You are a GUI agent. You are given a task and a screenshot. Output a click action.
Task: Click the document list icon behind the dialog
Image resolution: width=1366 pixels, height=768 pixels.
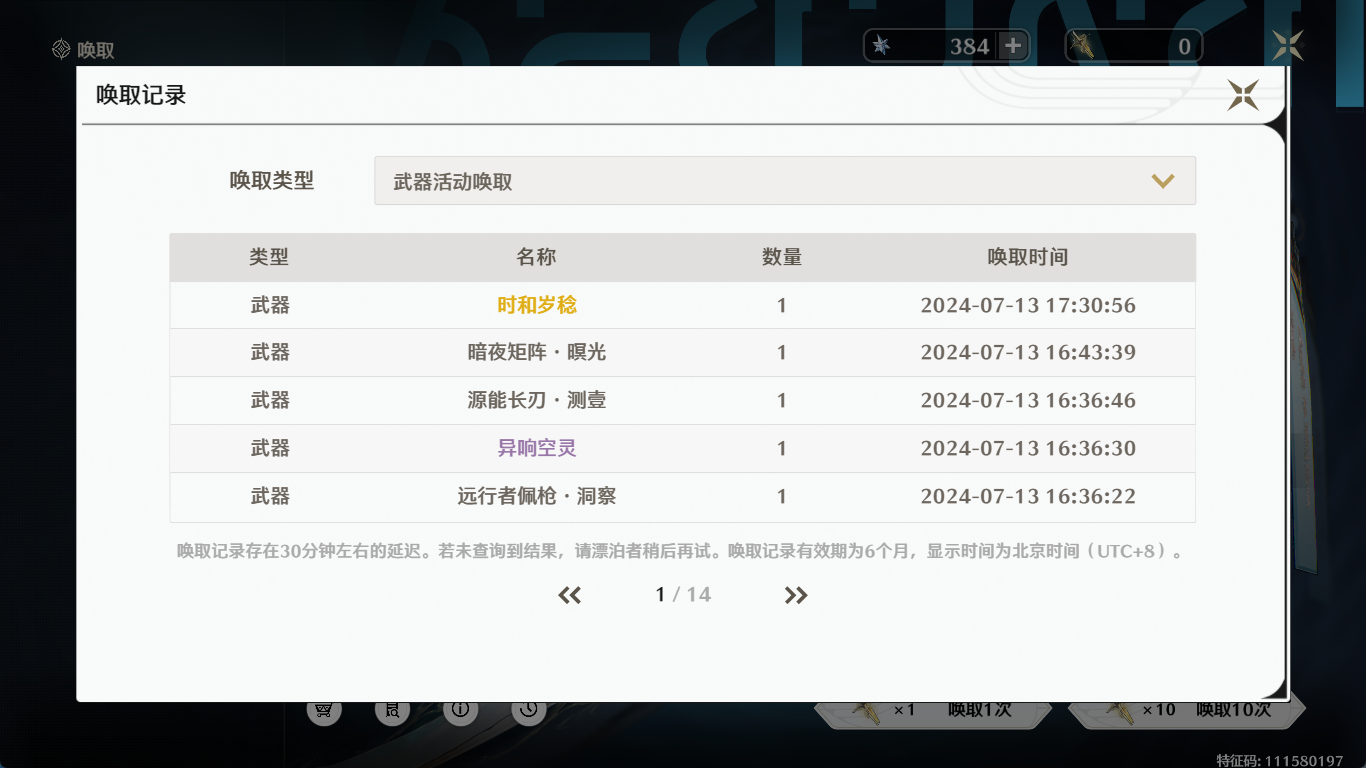point(392,710)
